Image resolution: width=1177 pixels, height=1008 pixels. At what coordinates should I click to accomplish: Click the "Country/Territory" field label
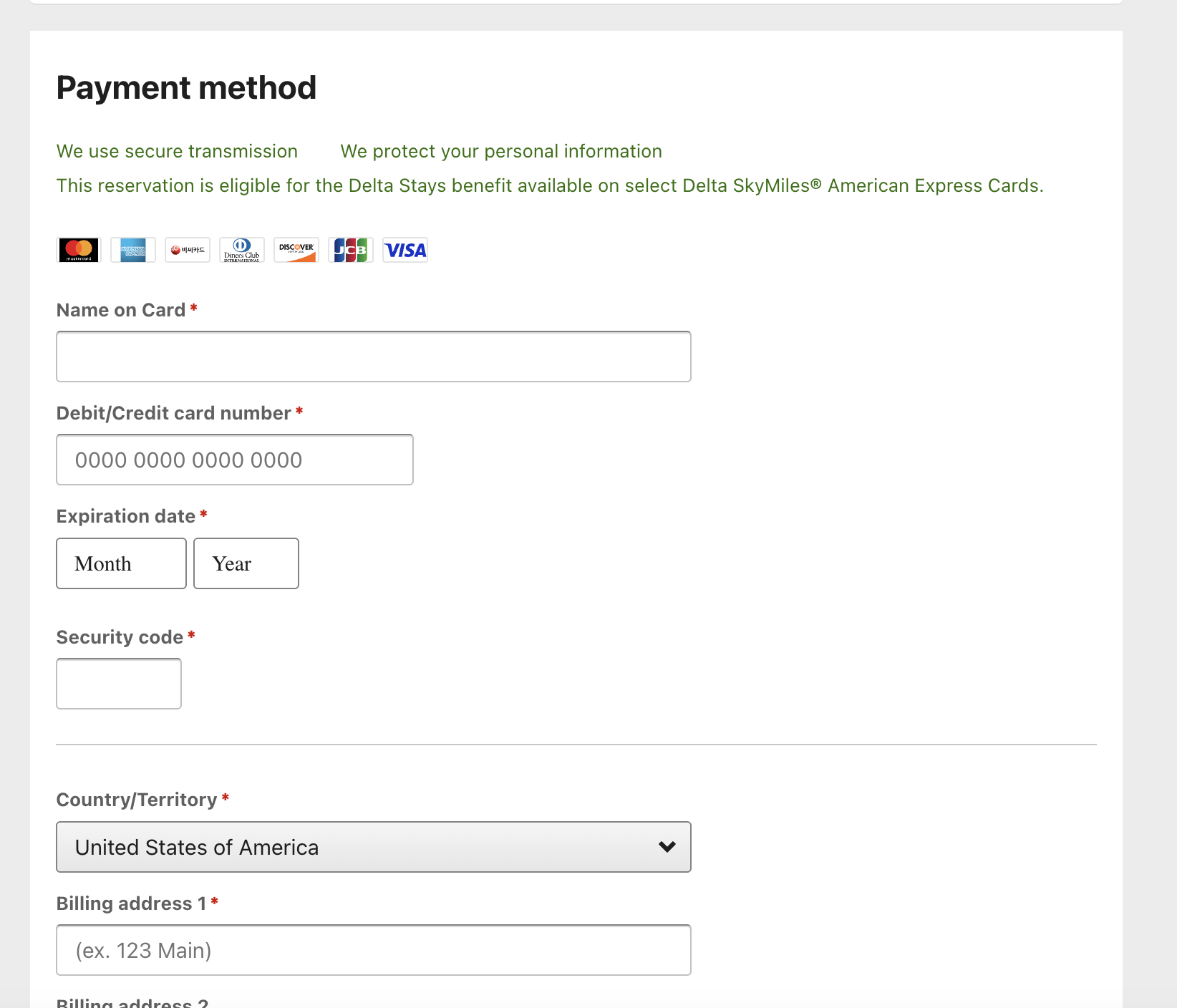(x=137, y=800)
